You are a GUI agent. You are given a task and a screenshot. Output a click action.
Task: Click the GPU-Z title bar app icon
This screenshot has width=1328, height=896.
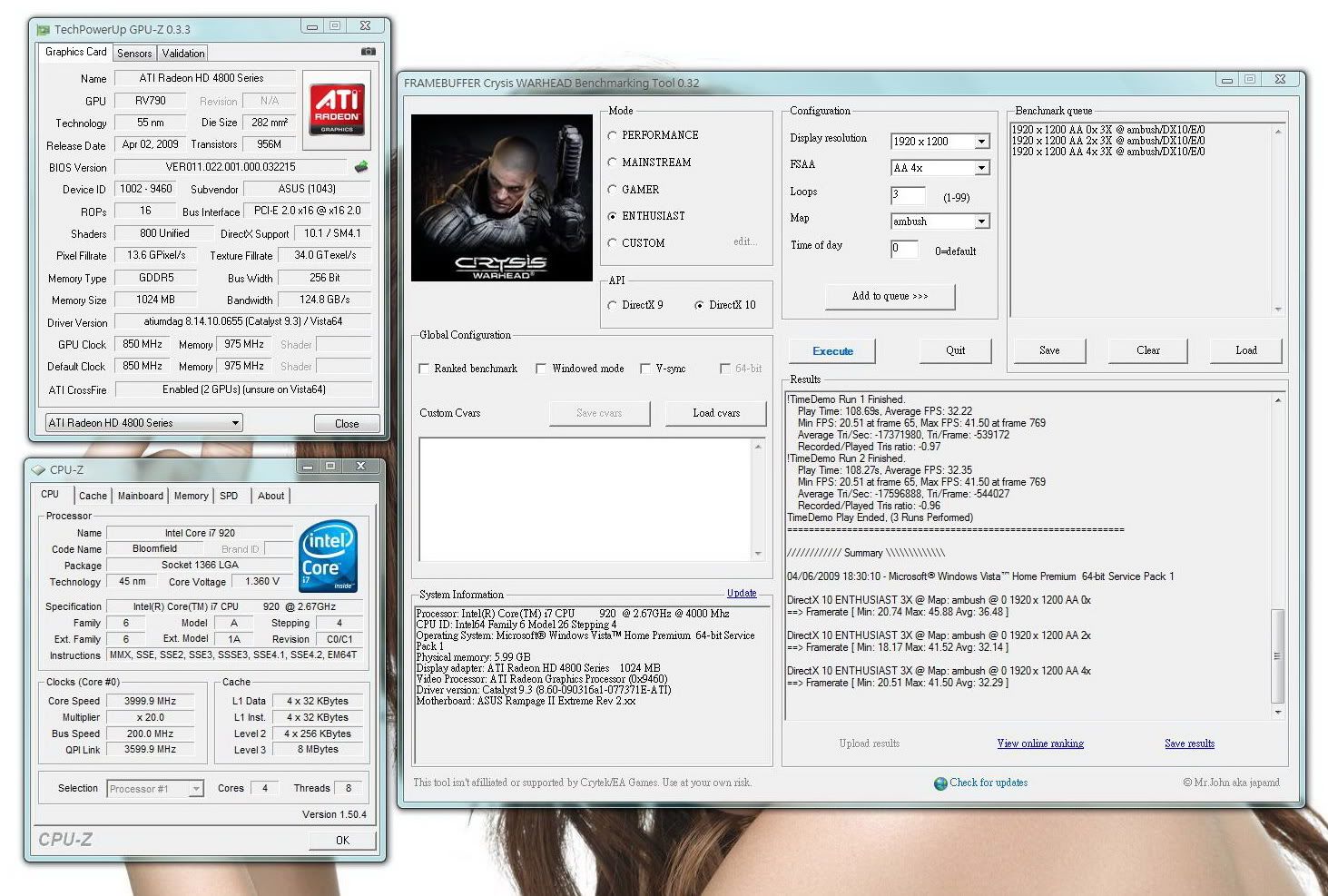pyautogui.click(x=43, y=30)
